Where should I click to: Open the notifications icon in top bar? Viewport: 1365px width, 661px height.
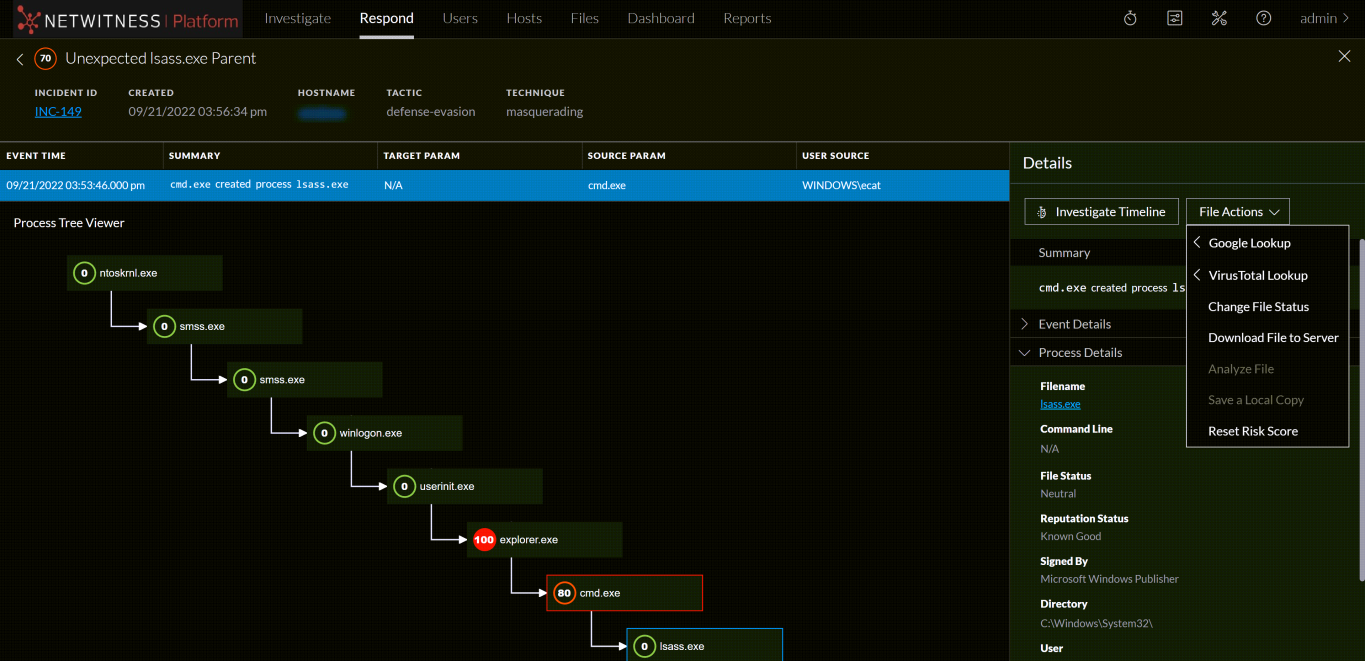[x=1174, y=18]
